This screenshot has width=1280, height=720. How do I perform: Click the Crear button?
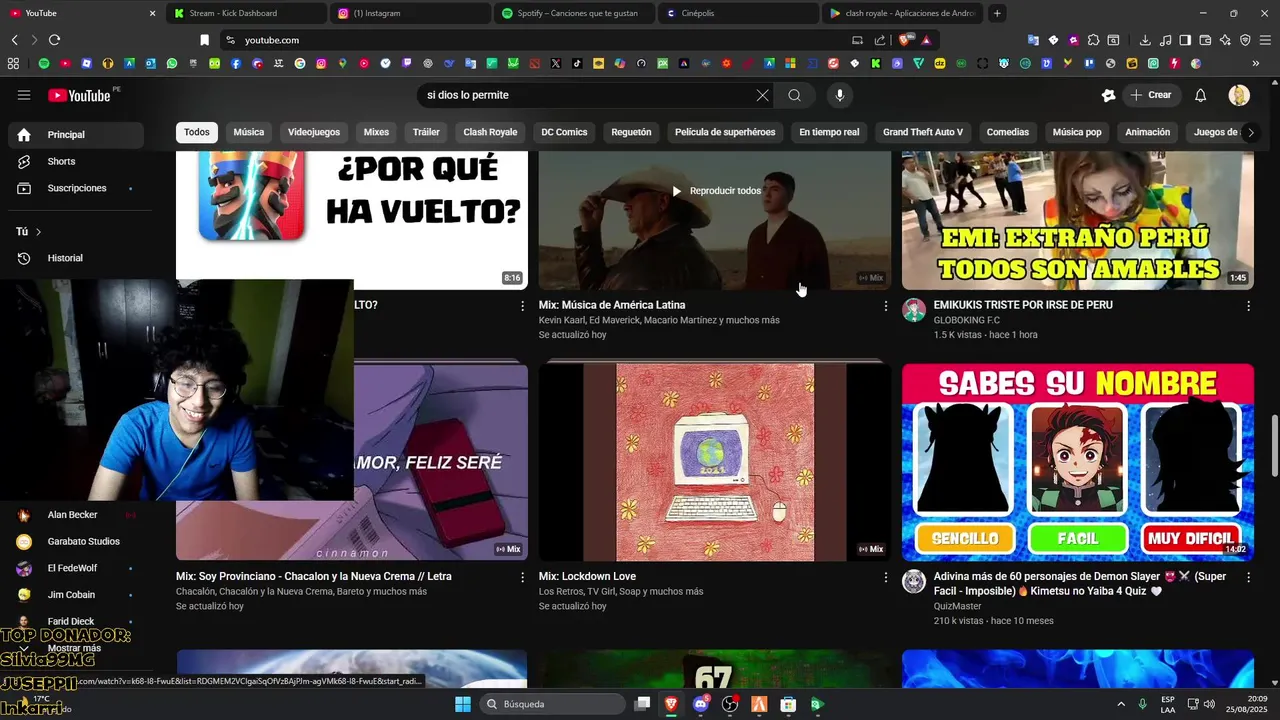click(x=1150, y=95)
